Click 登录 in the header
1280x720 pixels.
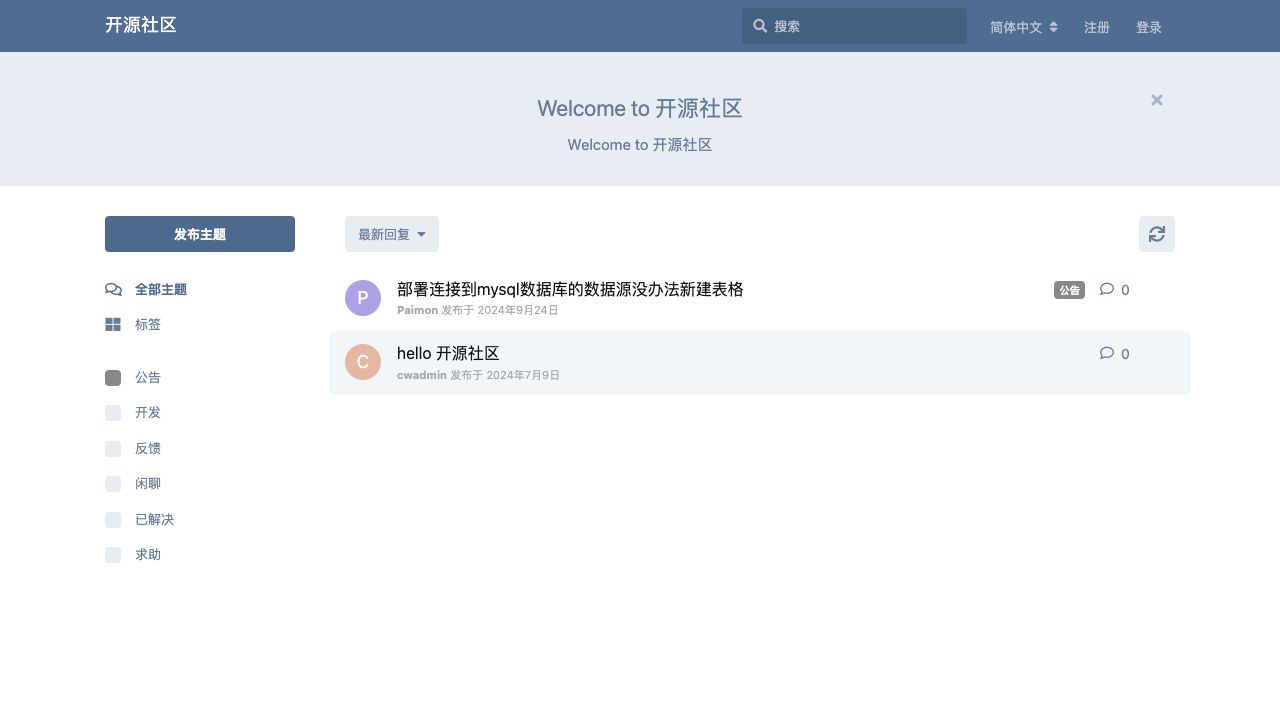click(1148, 27)
